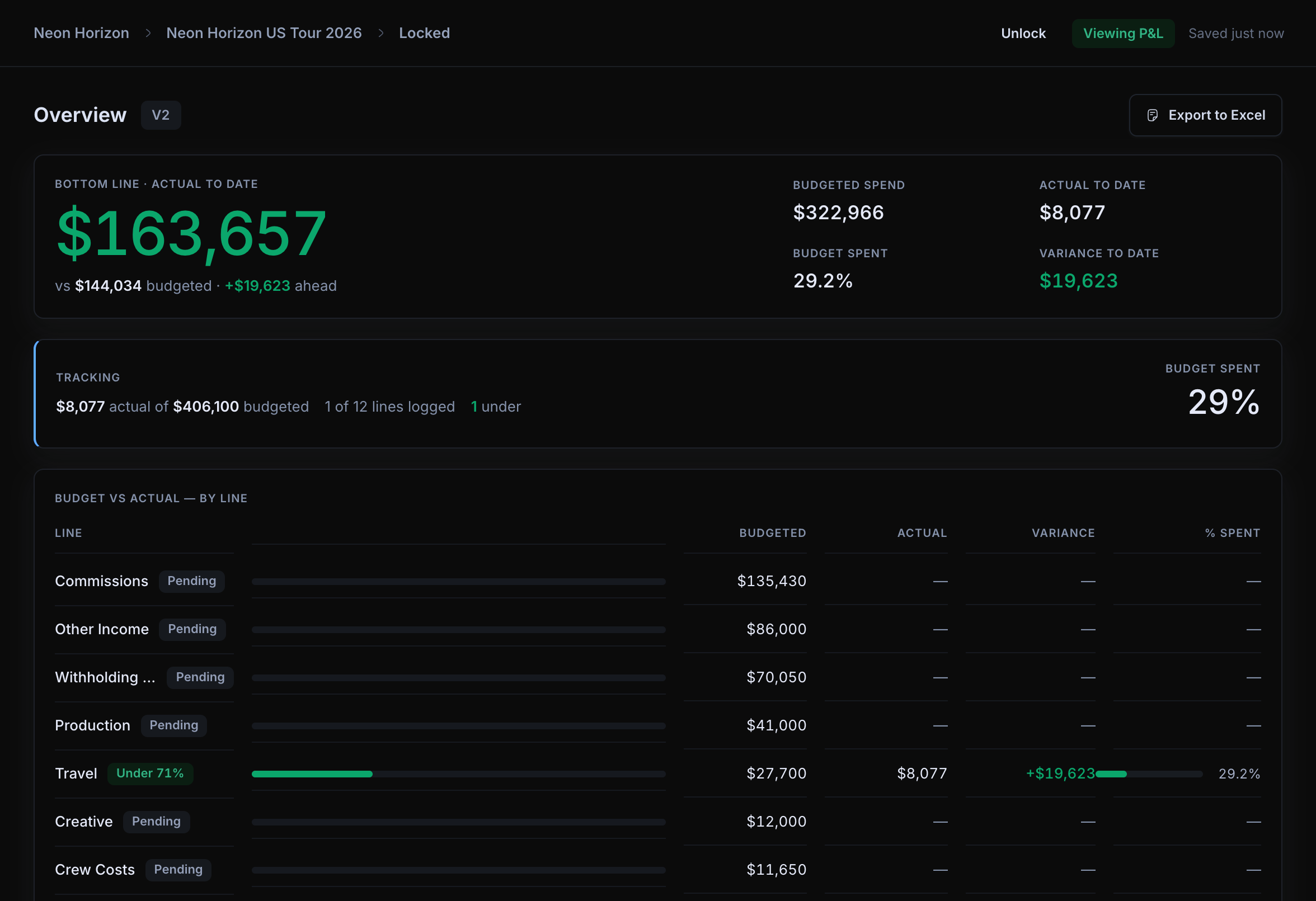Open the Neon Horizon breadcrumb
The height and width of the screenshot is (901, 1316).
pyautogui.click(x=82, y=34)
